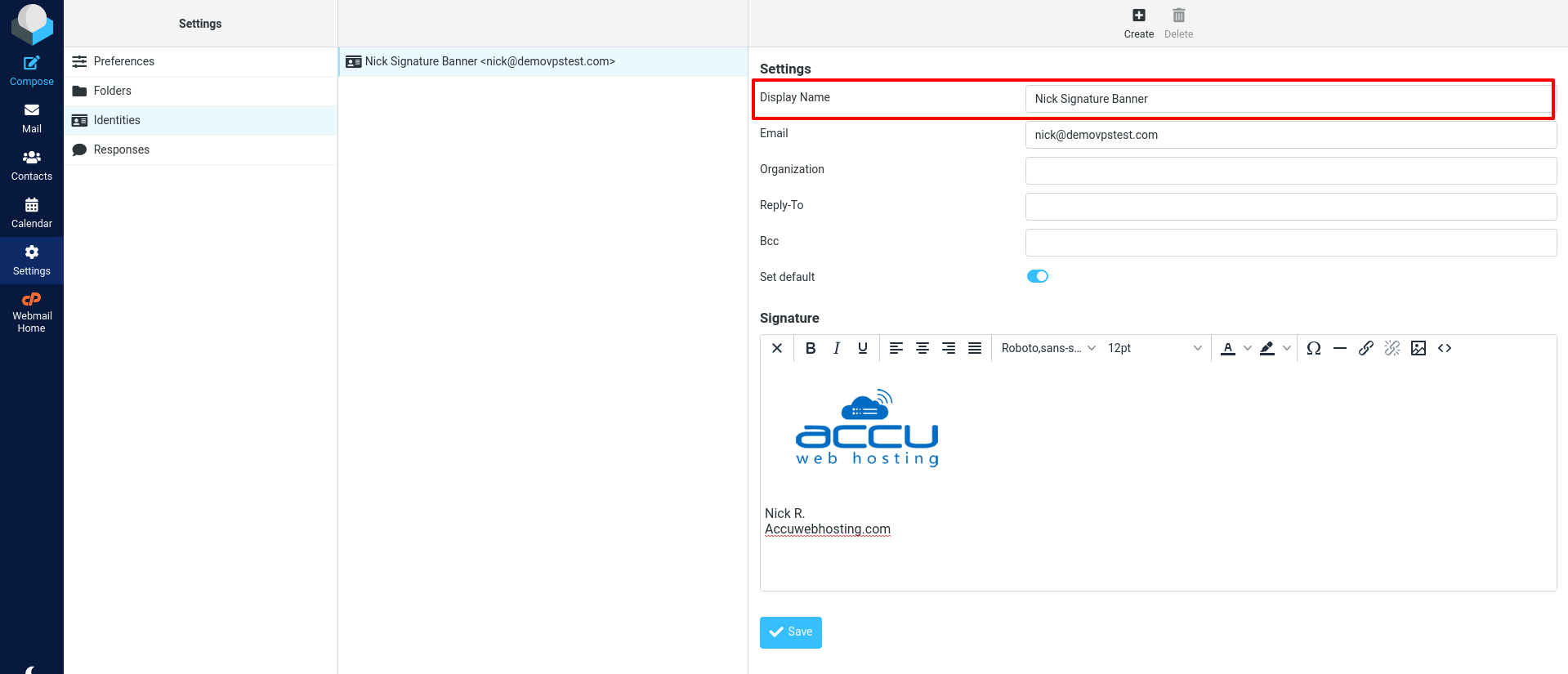Open the Responses settings section
Screen dimensions: 1568x674
[x=201, y=150]
